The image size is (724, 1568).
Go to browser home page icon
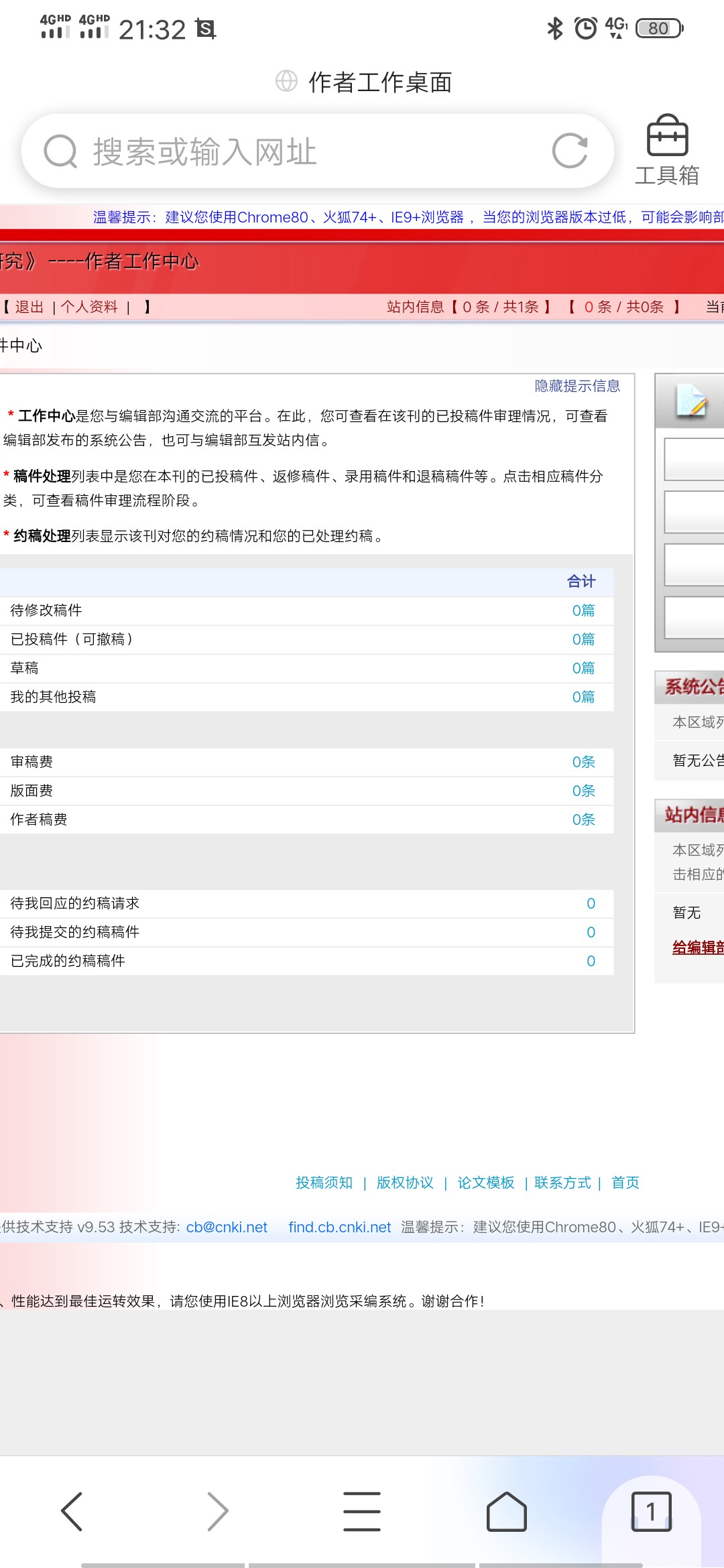tap(506, 1511)
